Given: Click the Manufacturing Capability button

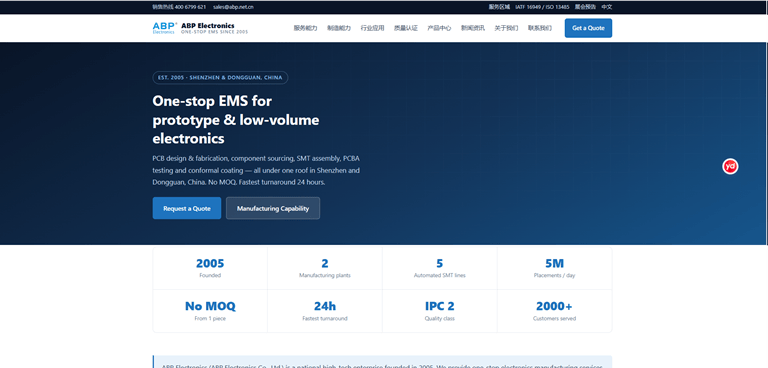Looking at the screenshot, I should click(273, 208).
